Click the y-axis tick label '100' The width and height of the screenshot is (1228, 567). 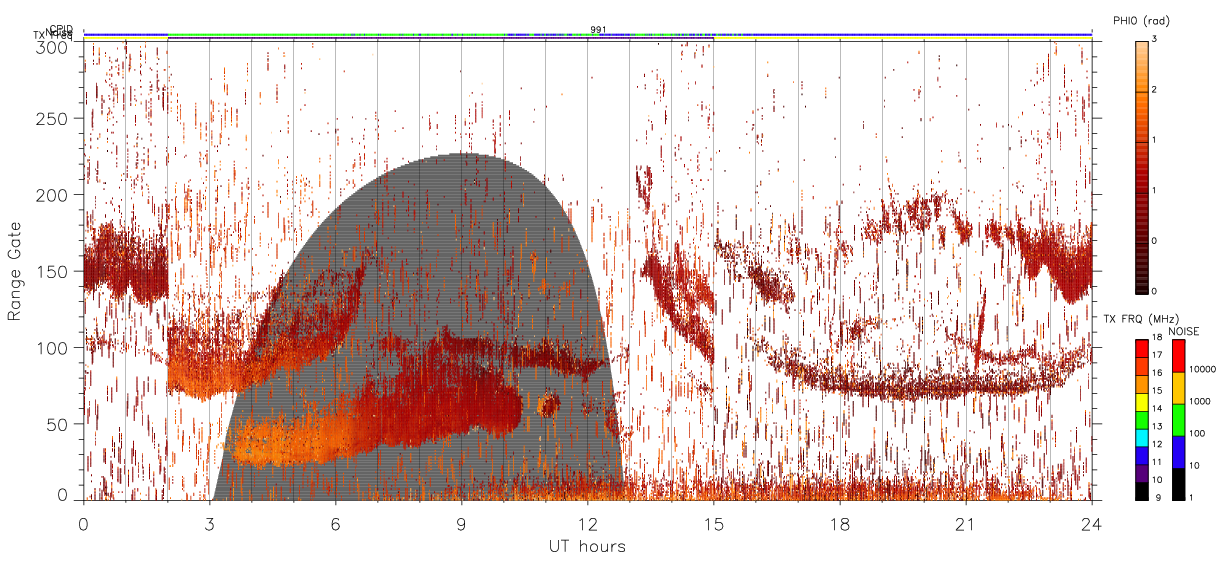point(52,347)
